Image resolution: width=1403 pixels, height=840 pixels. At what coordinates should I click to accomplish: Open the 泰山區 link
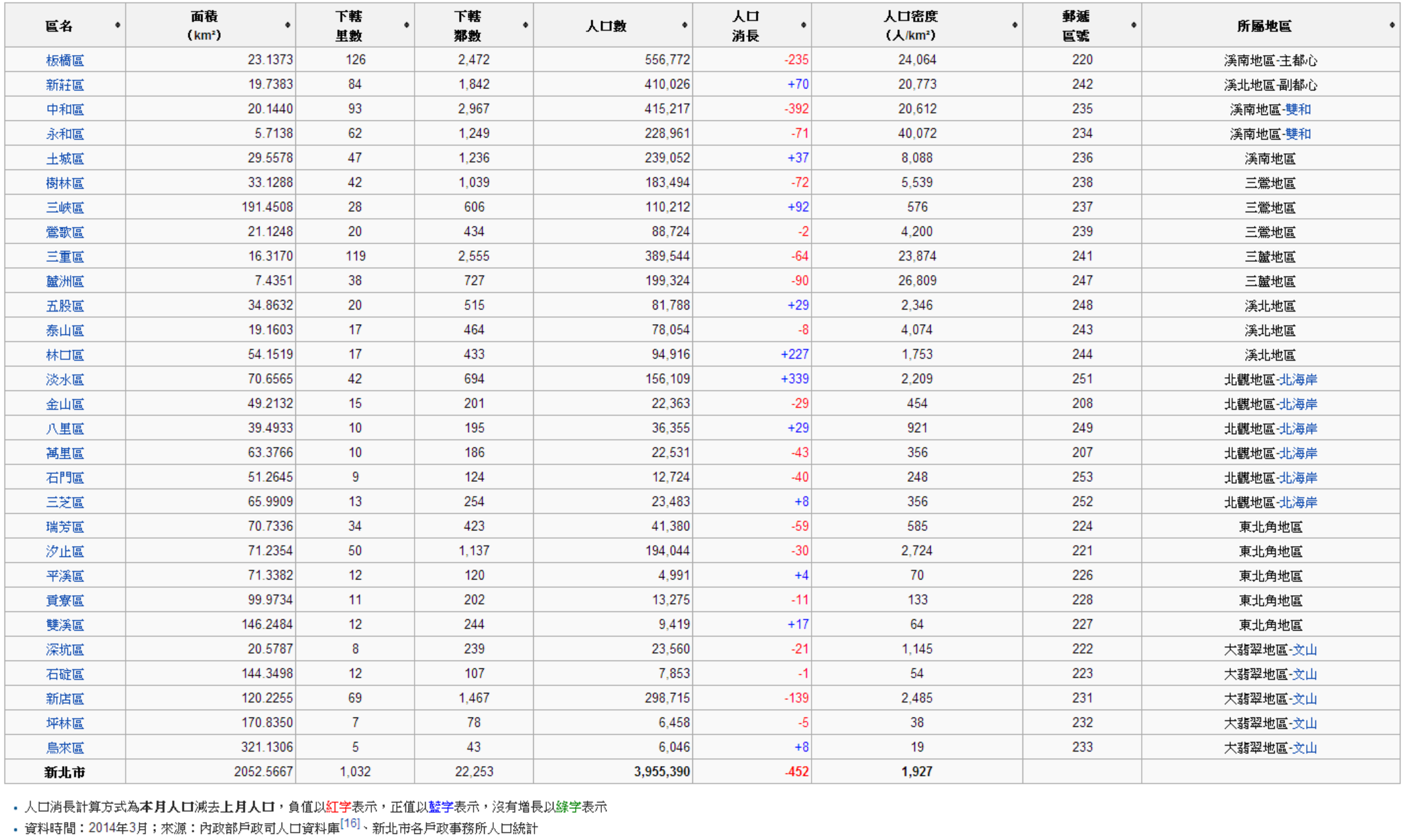pos(65,330)
